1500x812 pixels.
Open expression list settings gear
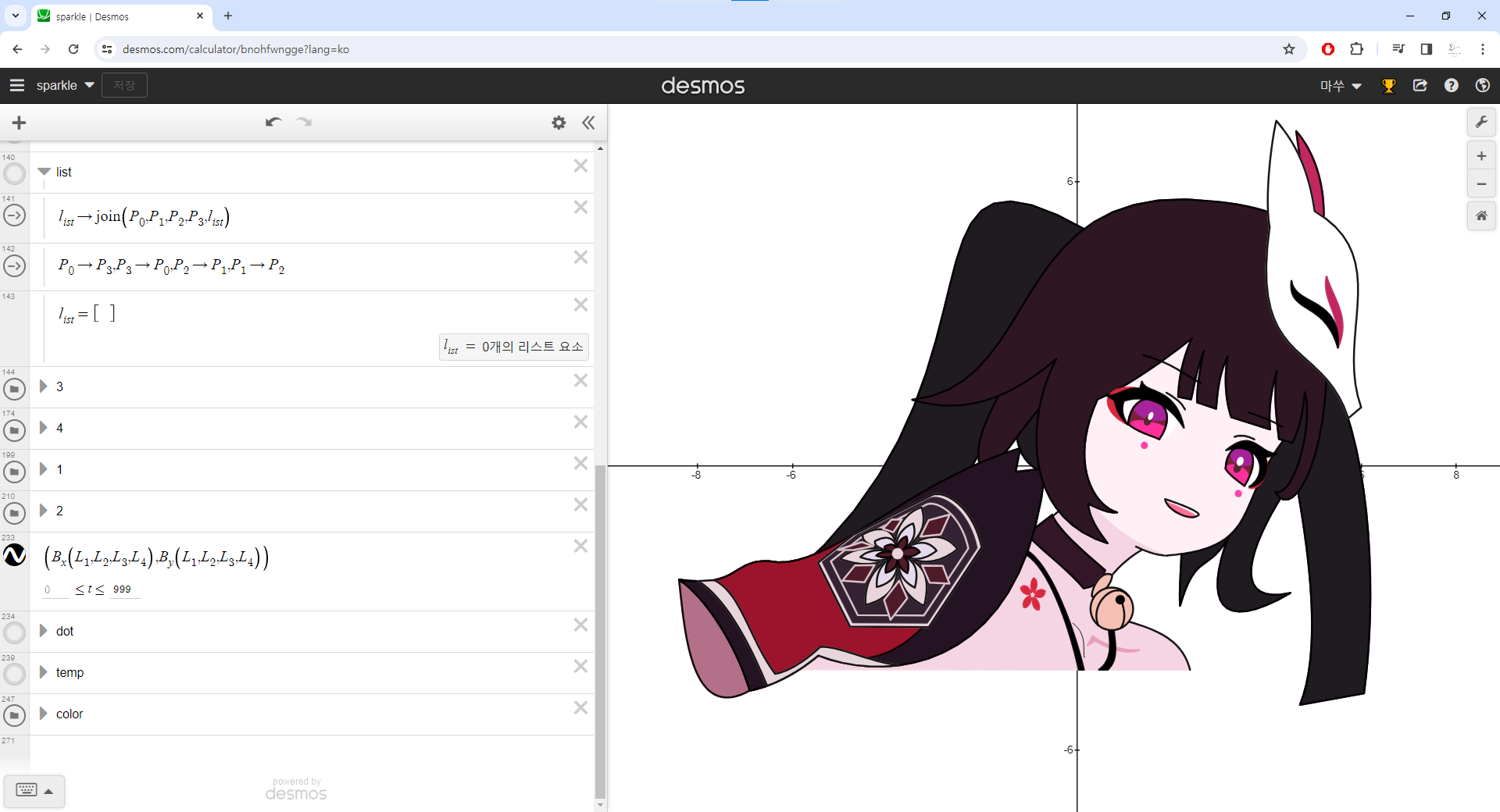pos(559,123)
